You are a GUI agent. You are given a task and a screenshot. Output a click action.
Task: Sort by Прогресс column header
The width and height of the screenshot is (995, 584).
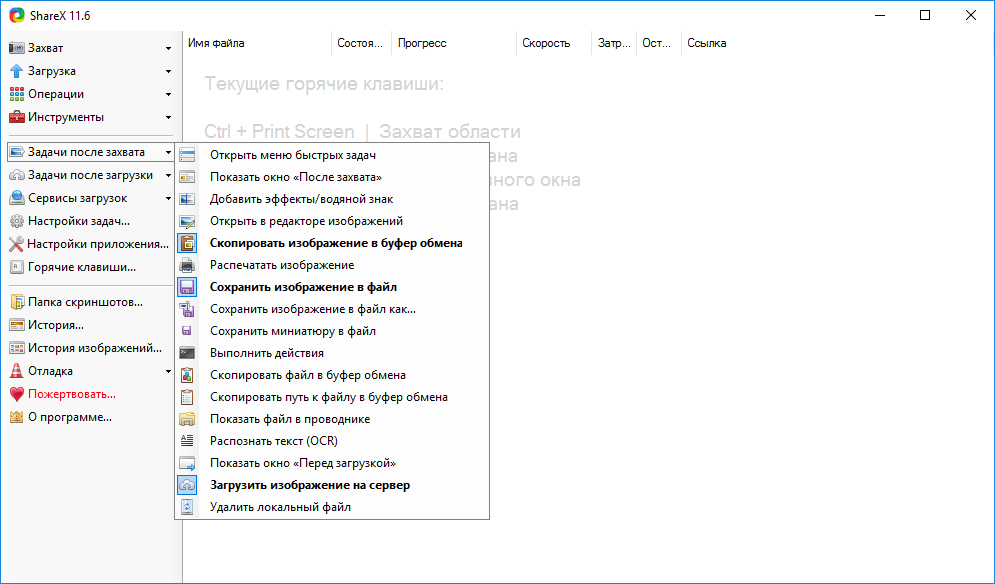click(454, 43)
